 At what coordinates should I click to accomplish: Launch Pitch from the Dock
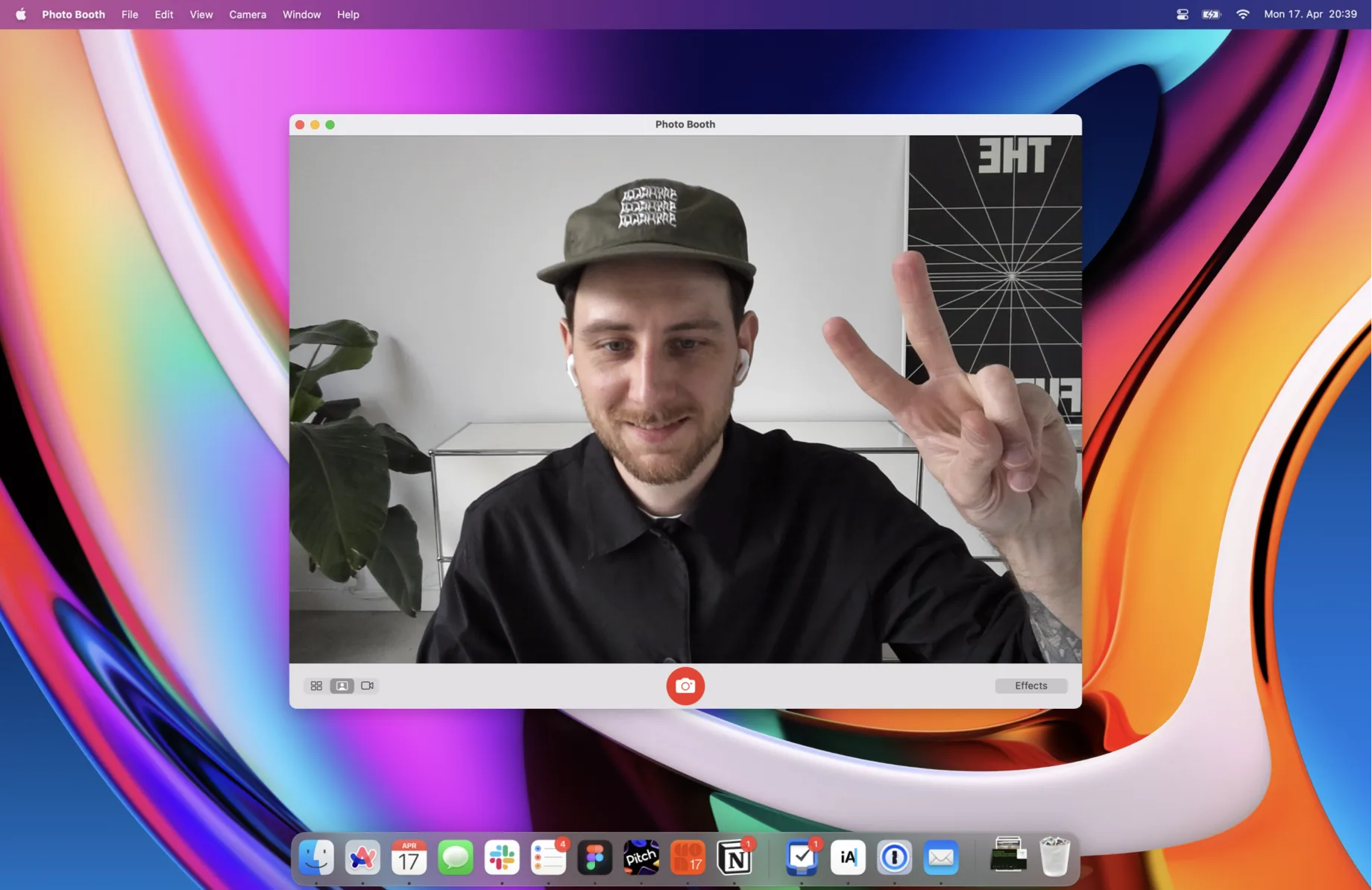(x=641, y=857)
